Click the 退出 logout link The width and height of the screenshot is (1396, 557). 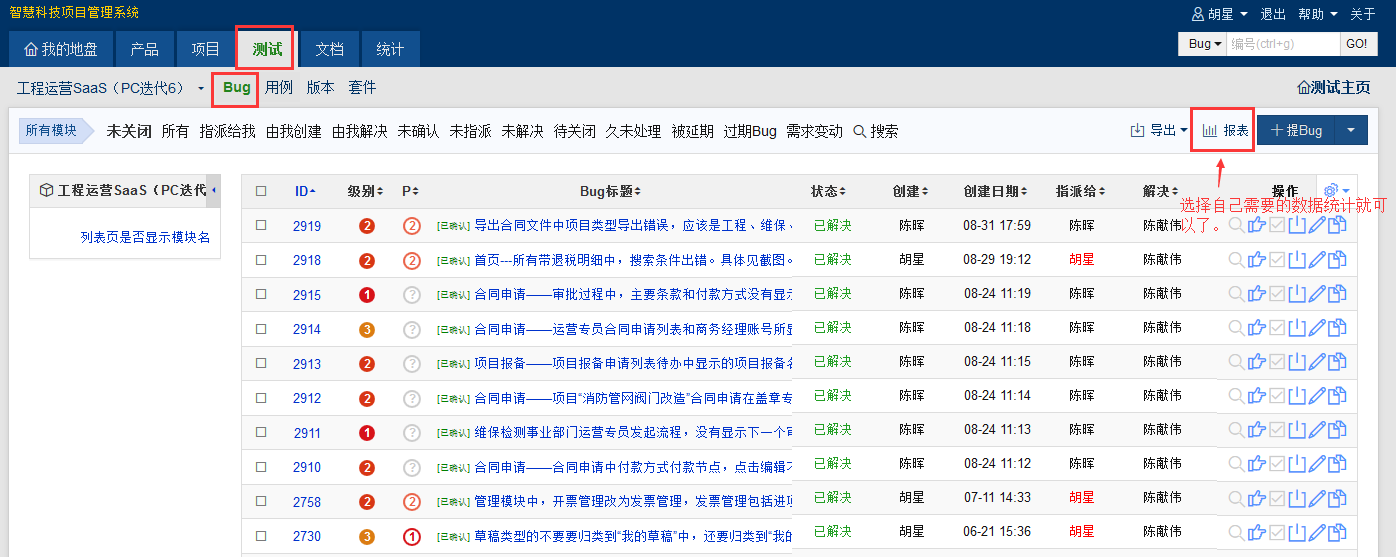(x=1273, y=14)
